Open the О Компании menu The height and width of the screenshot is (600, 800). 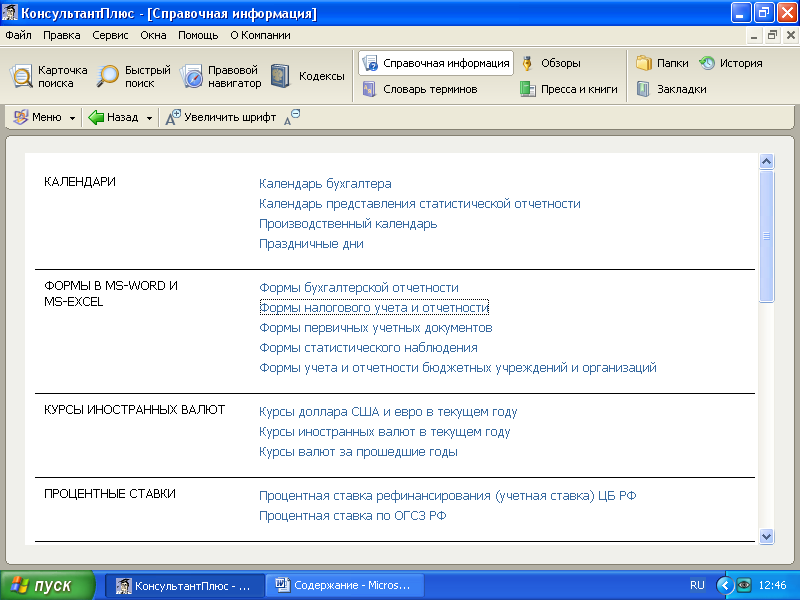[x=260, y=35]
